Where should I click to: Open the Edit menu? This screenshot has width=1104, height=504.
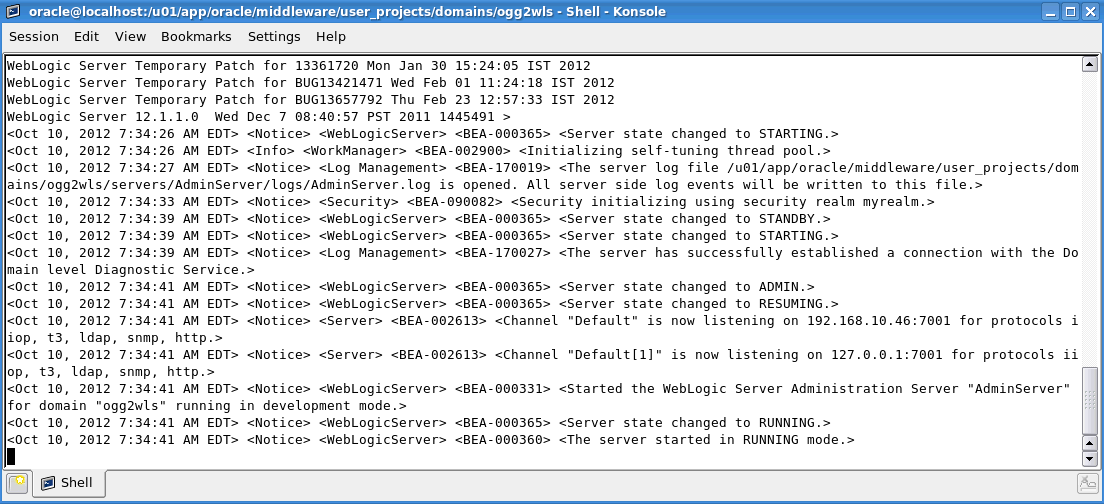click(86, 36)
